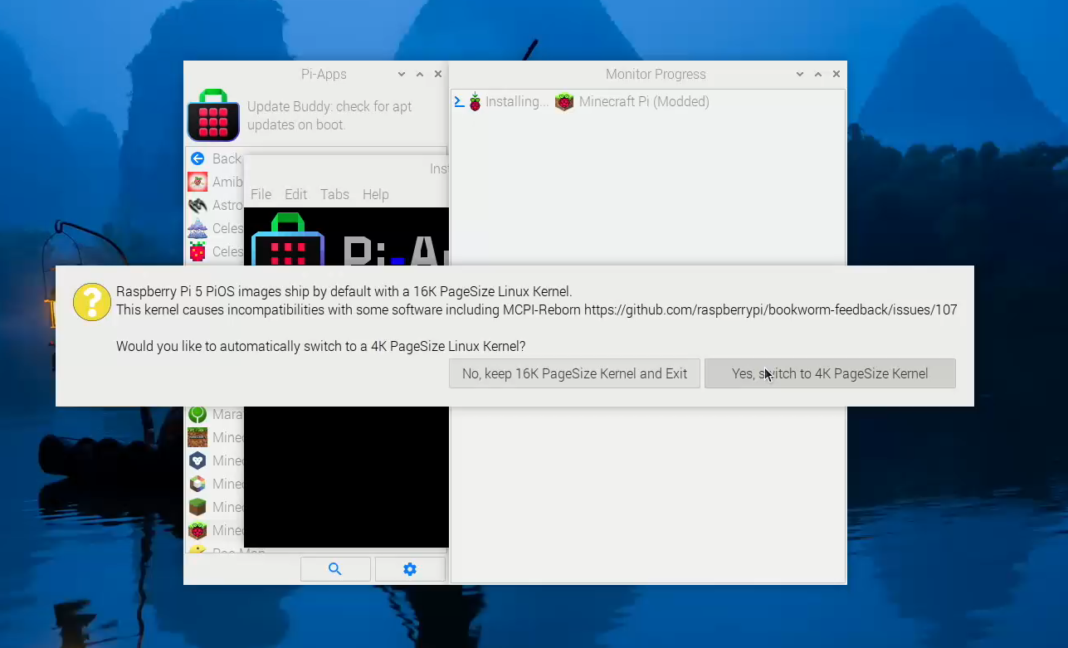Click Yes, switch to 4K PageSize Kernel
Image resolution: width=1068 pixels, height=648 pixels.
829,373
